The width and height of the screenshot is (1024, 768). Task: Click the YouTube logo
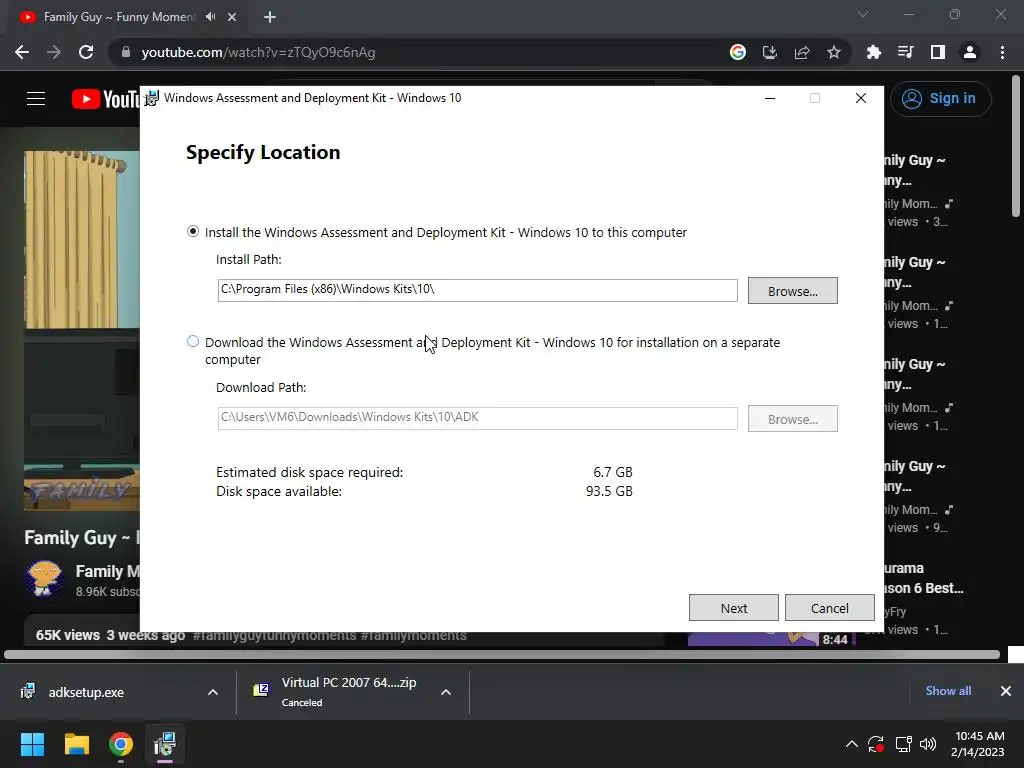[106, 99]
